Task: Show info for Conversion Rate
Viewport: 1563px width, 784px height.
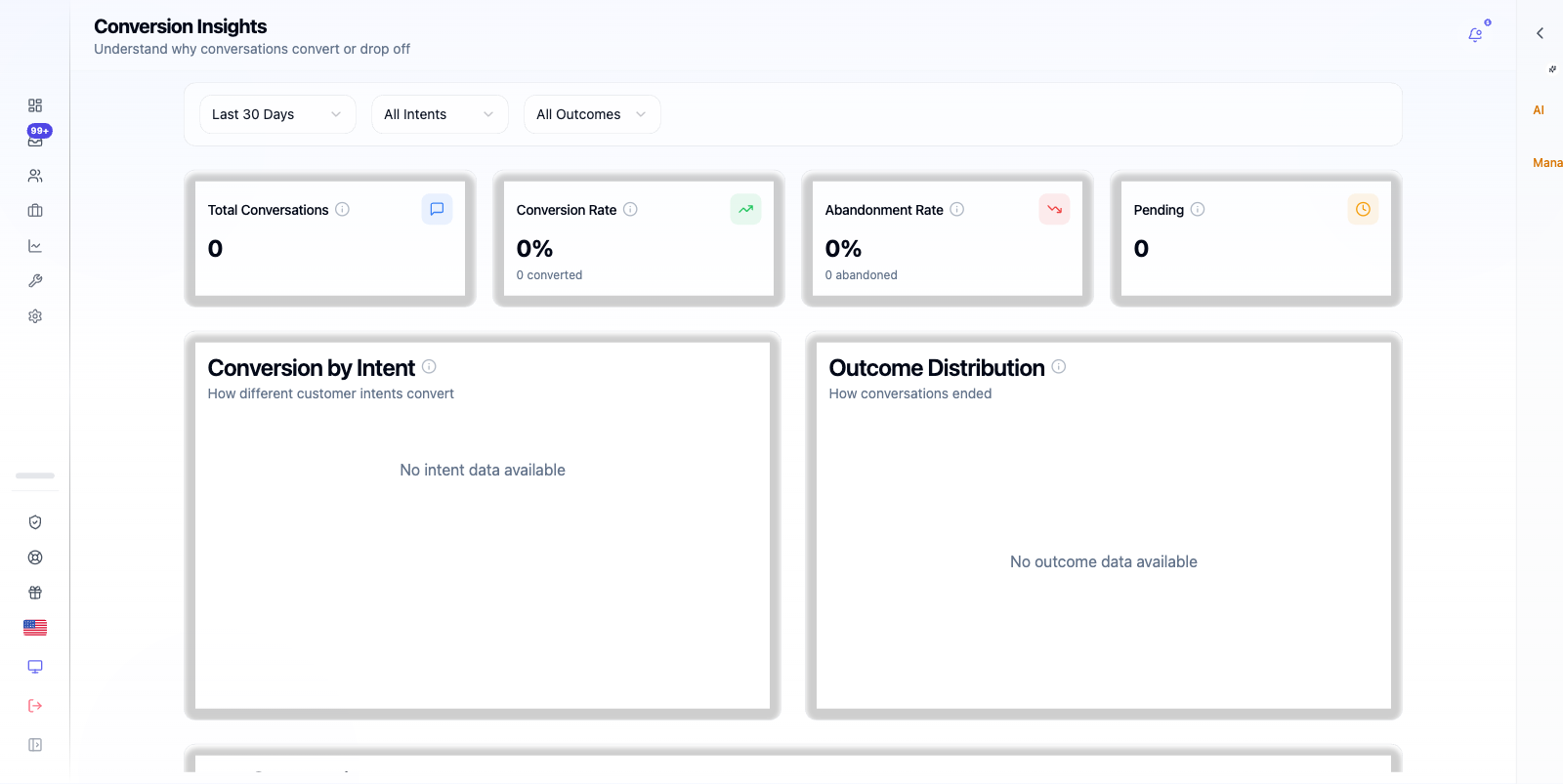Action: 630,209
